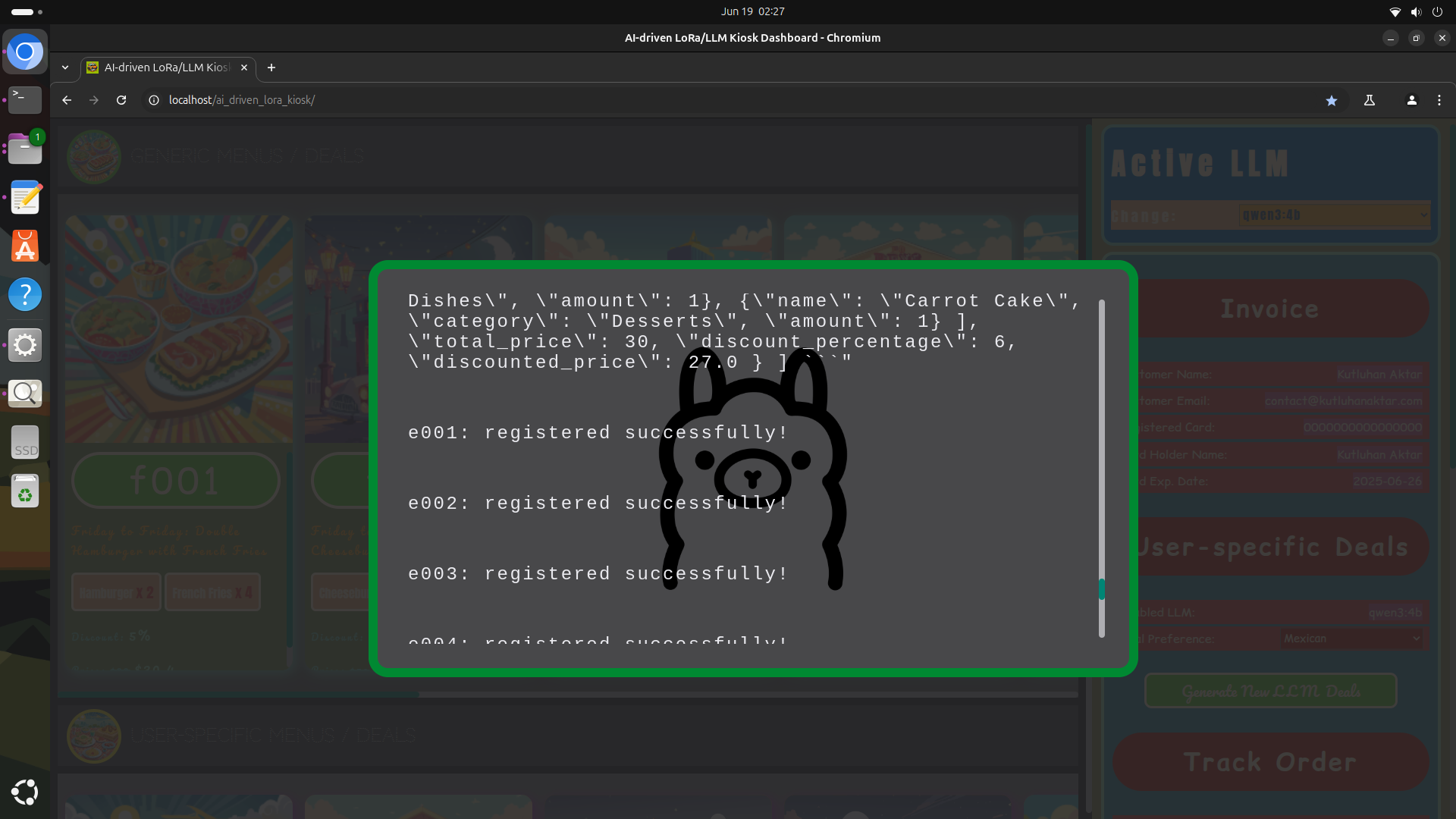Go back in browser history
Viewport: 1456px width, 819px height.
[x=67, y=100]
